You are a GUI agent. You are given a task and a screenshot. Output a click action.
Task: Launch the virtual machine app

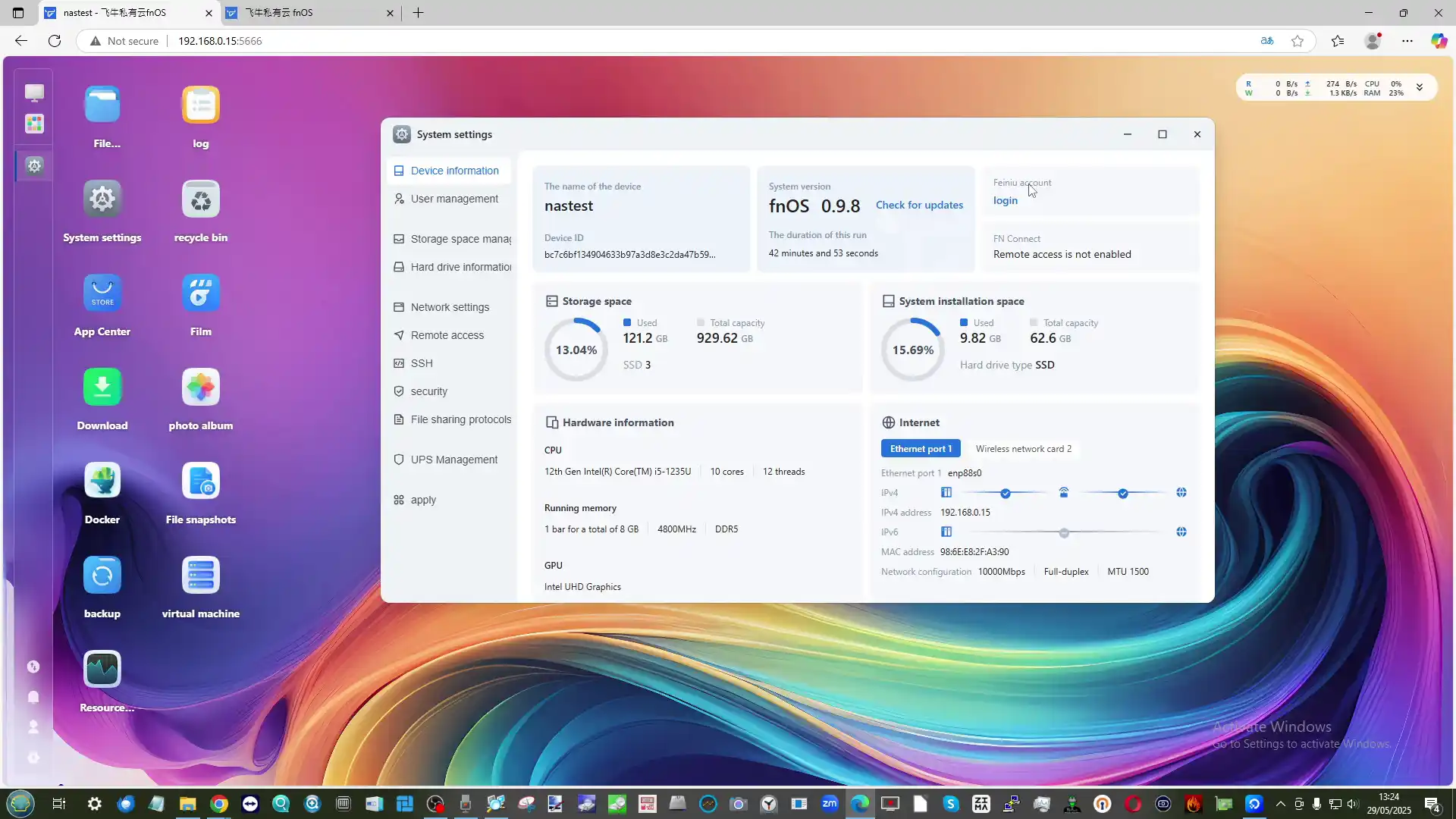[x=201, y=576]
